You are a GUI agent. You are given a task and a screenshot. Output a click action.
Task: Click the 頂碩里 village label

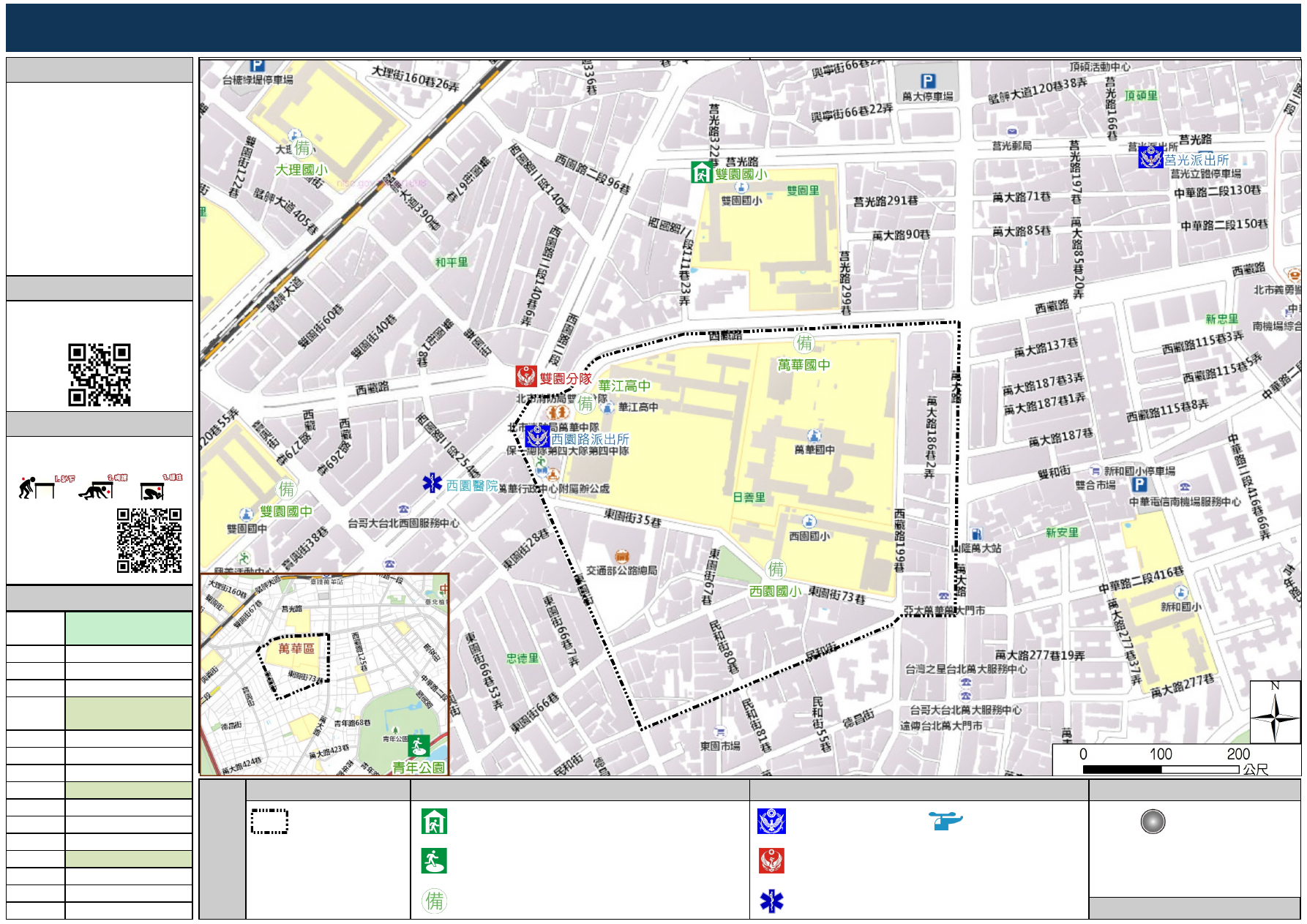[1141, 95]
